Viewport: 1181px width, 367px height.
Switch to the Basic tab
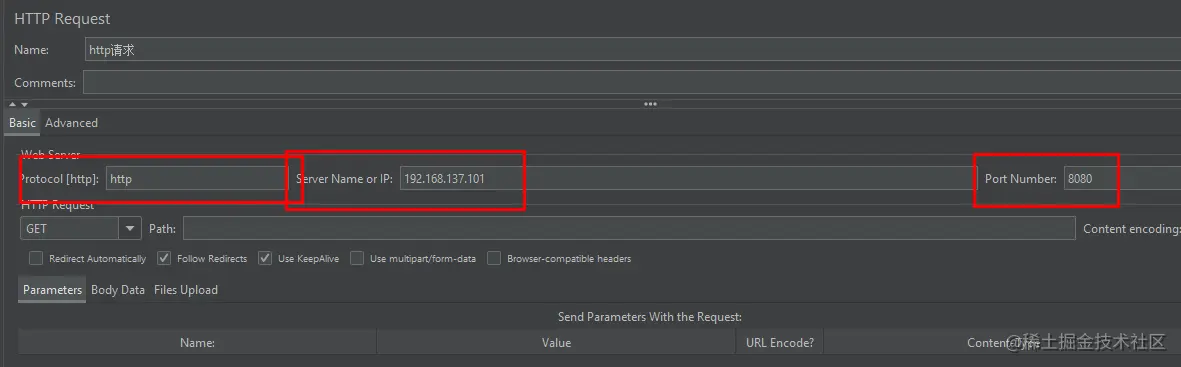pos(23,122)
